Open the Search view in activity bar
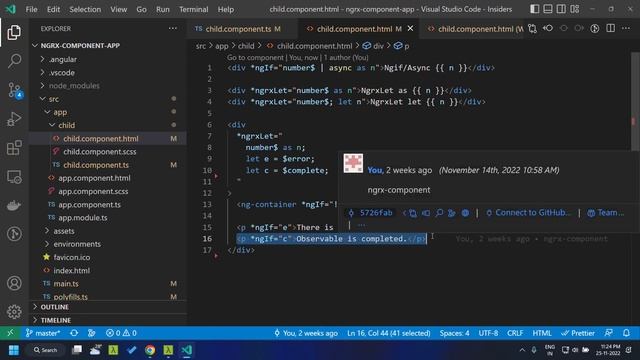This screenshot has height=360, width=640. 14,61
